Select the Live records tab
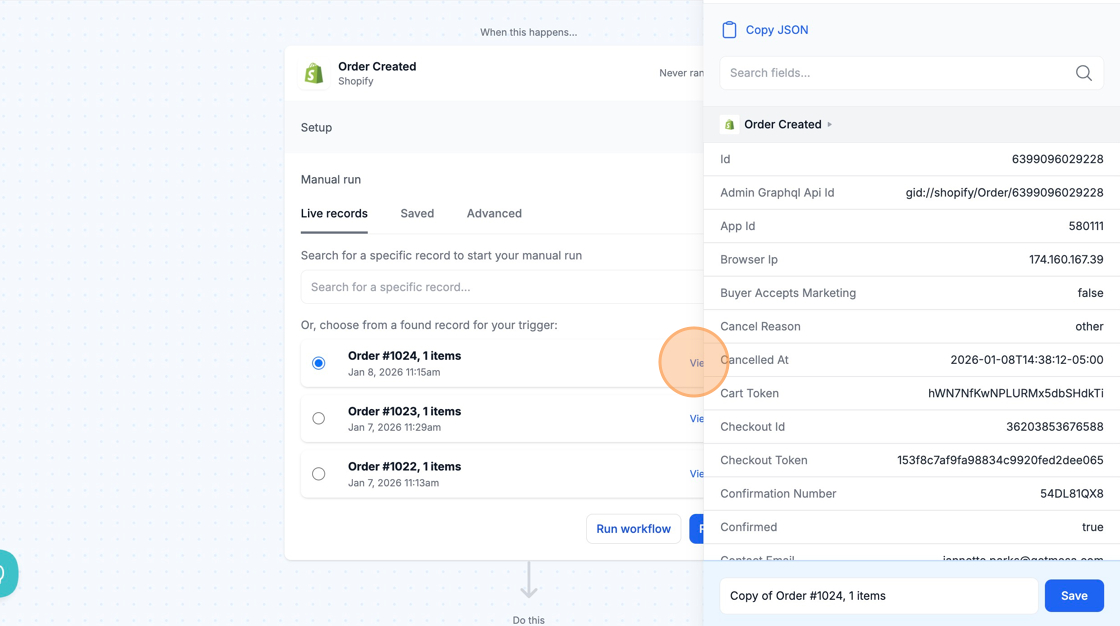The width and height of the screenshot is (1120, 626). (334, 213)
